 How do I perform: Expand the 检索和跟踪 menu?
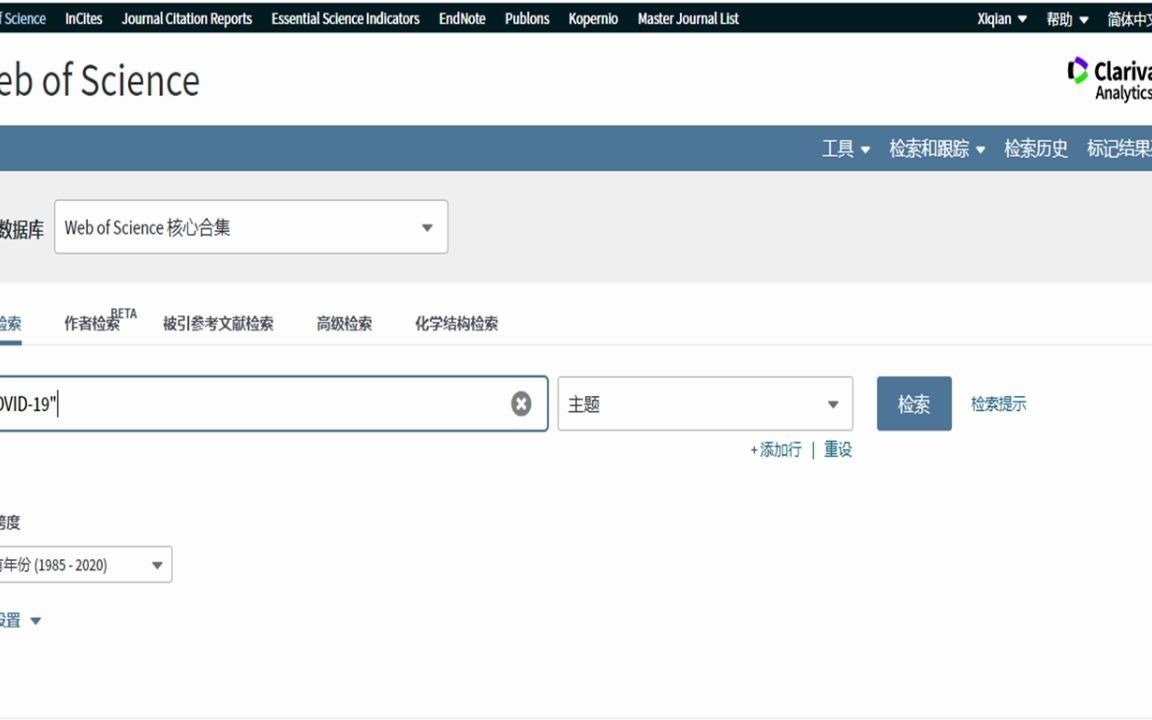(937, 148)
